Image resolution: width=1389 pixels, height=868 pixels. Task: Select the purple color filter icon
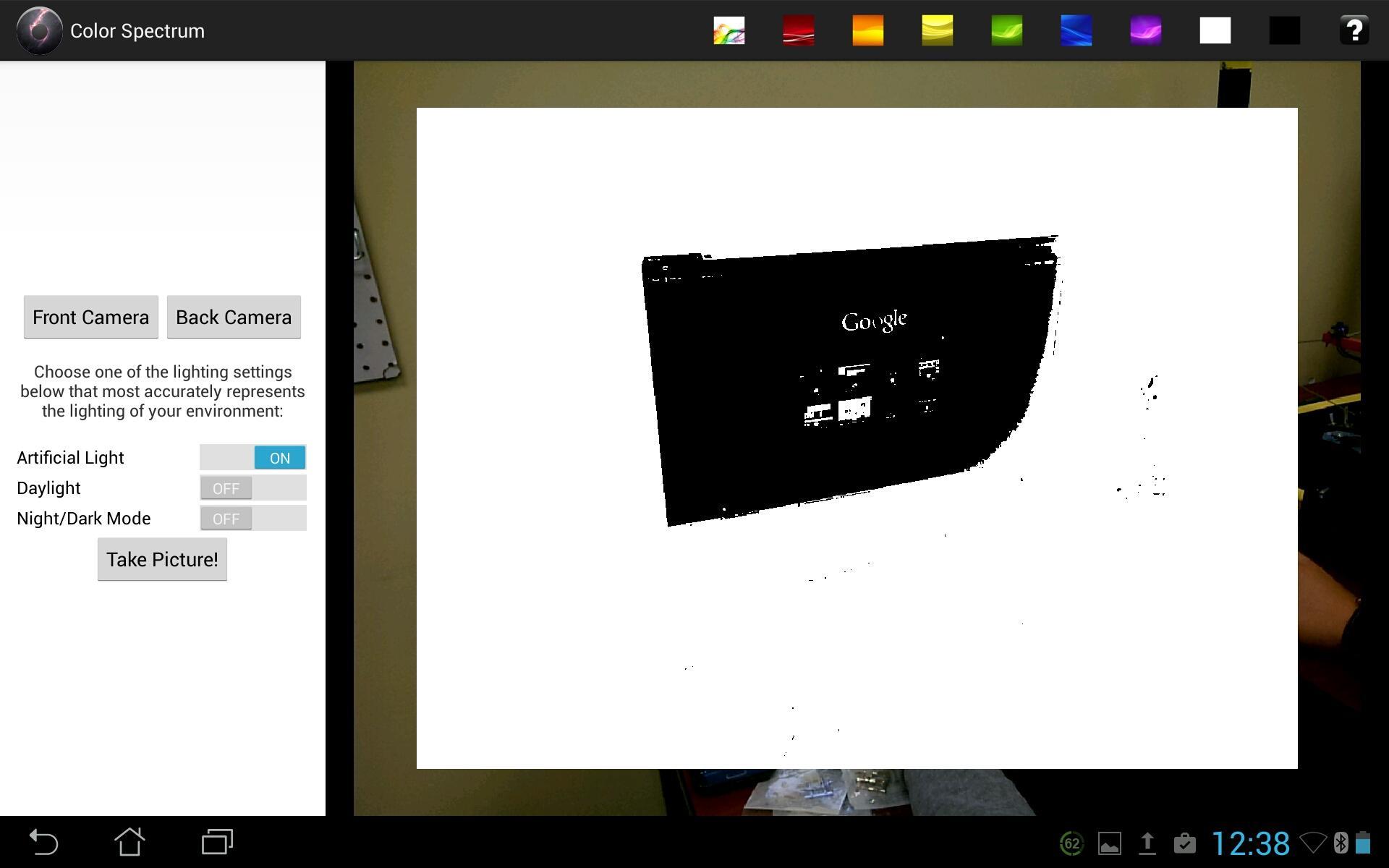pyautogui.click(x=1145, y=30)
